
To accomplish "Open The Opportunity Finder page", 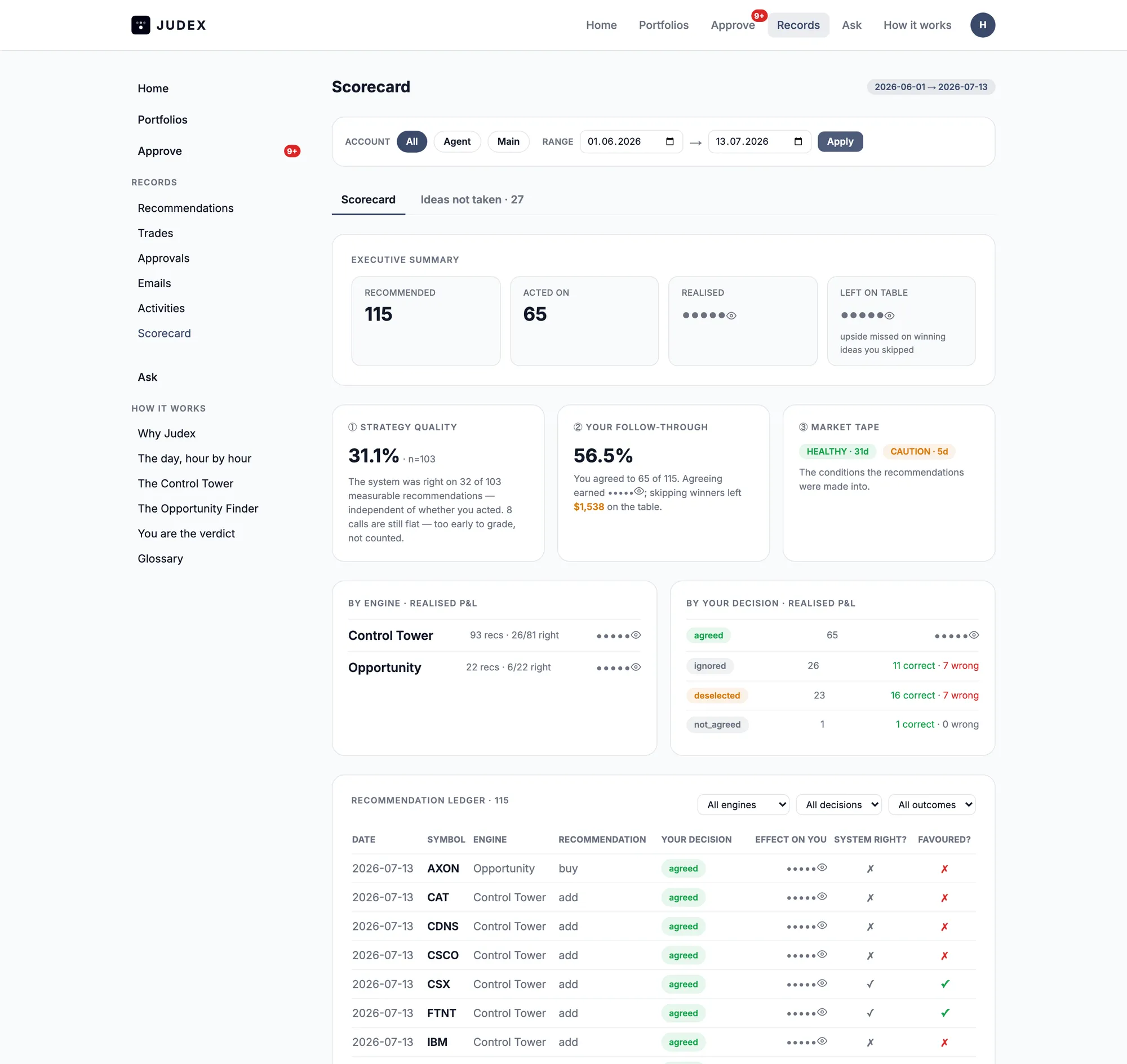I will [198, 508].
